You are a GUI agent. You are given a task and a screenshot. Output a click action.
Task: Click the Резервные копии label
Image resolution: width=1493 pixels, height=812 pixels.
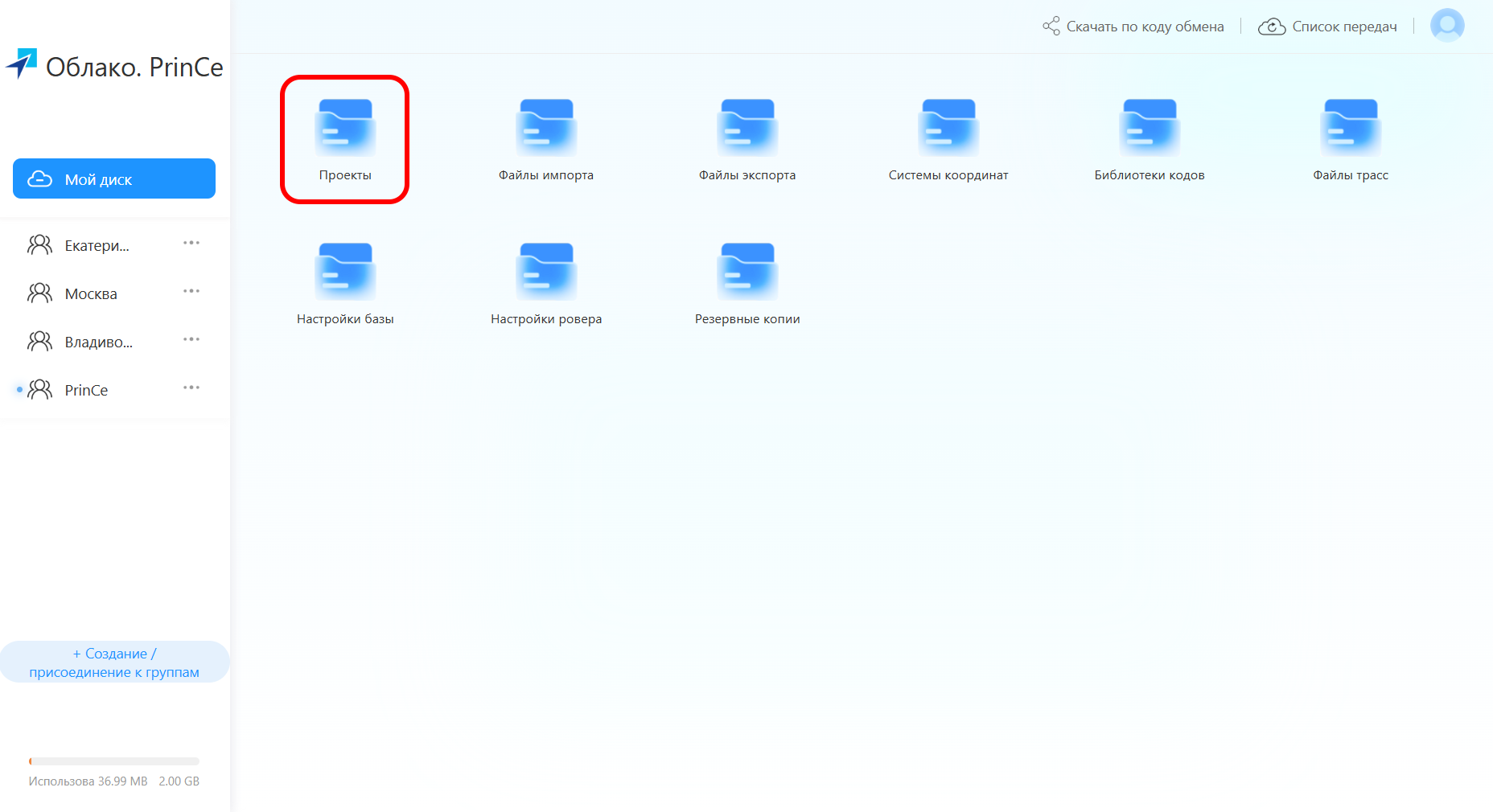click(747, 319)
